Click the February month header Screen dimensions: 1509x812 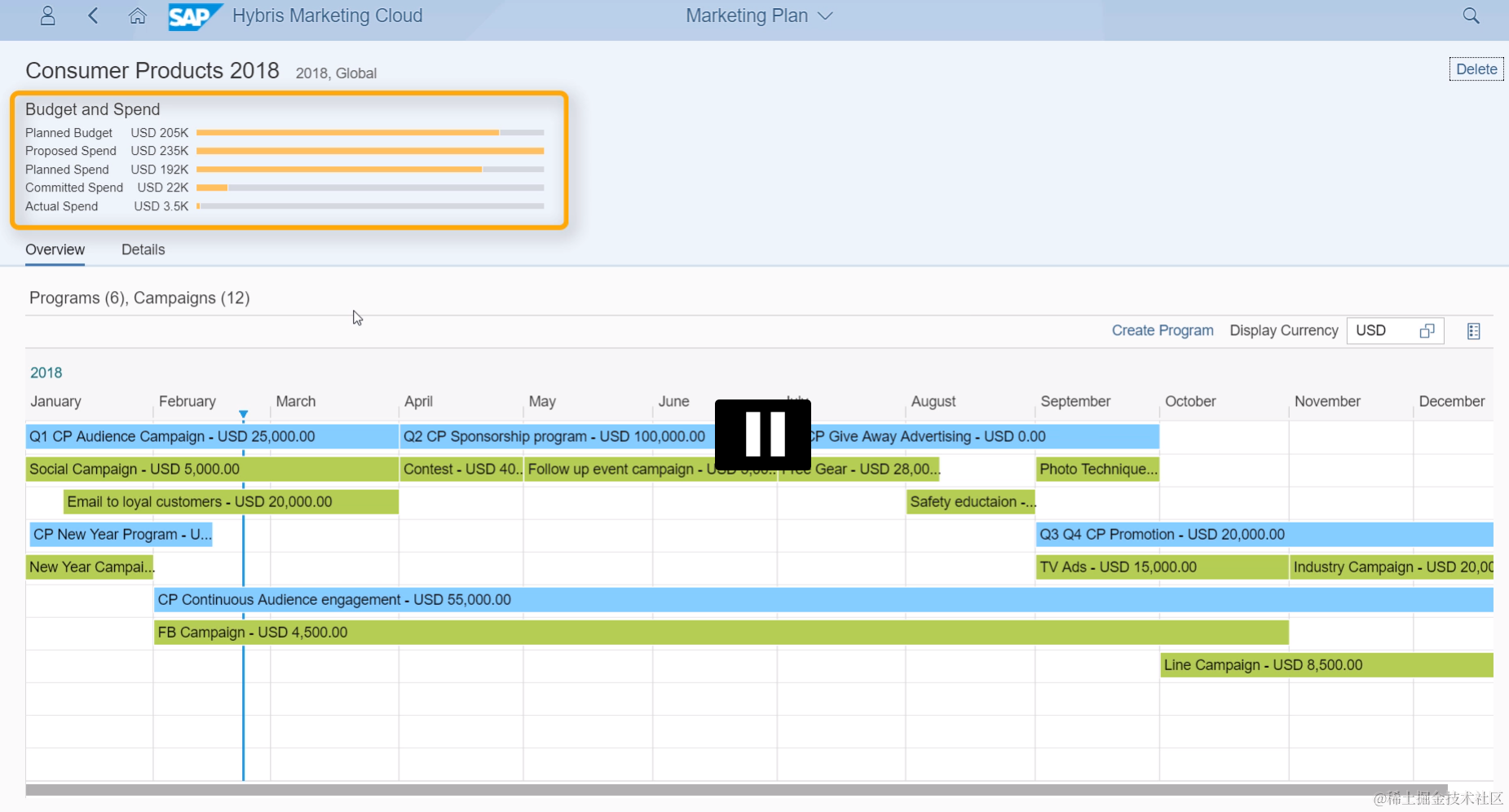pos(188,401)
